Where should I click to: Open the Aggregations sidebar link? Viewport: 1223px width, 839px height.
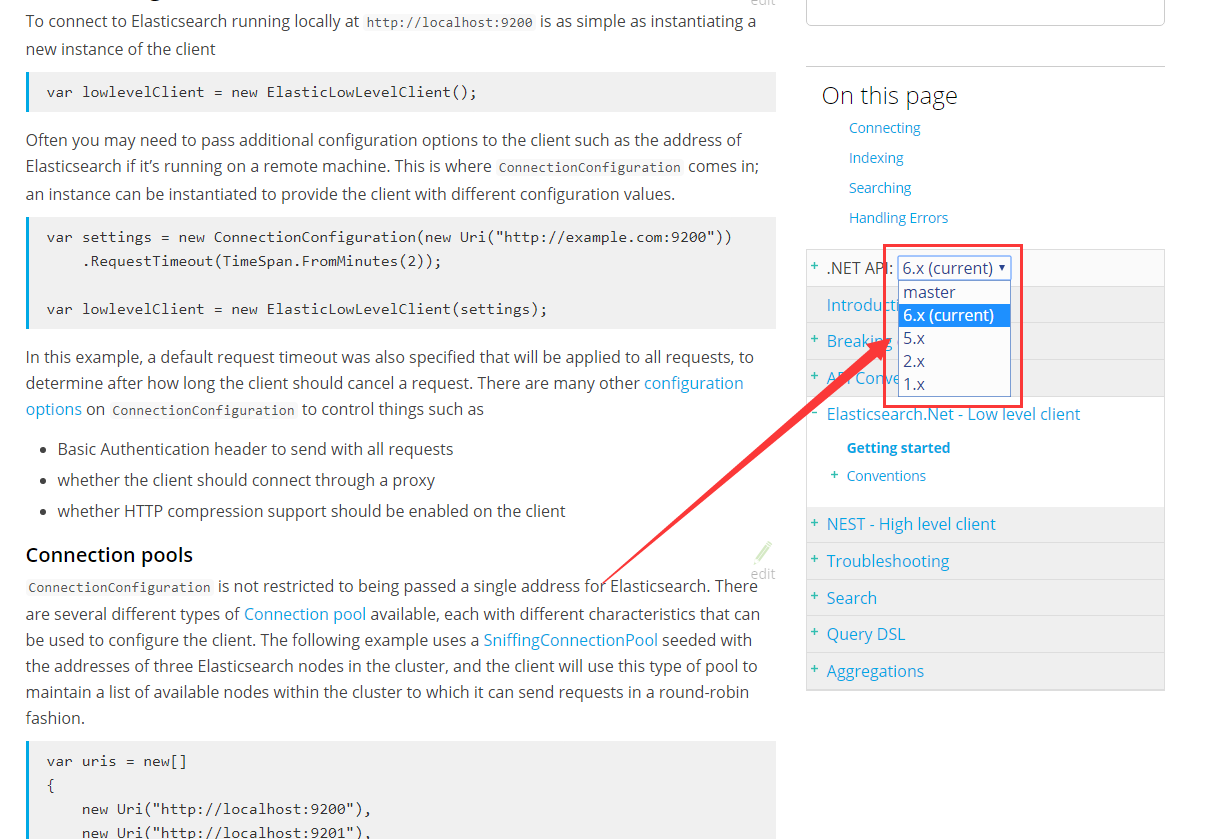click(875, 671)
